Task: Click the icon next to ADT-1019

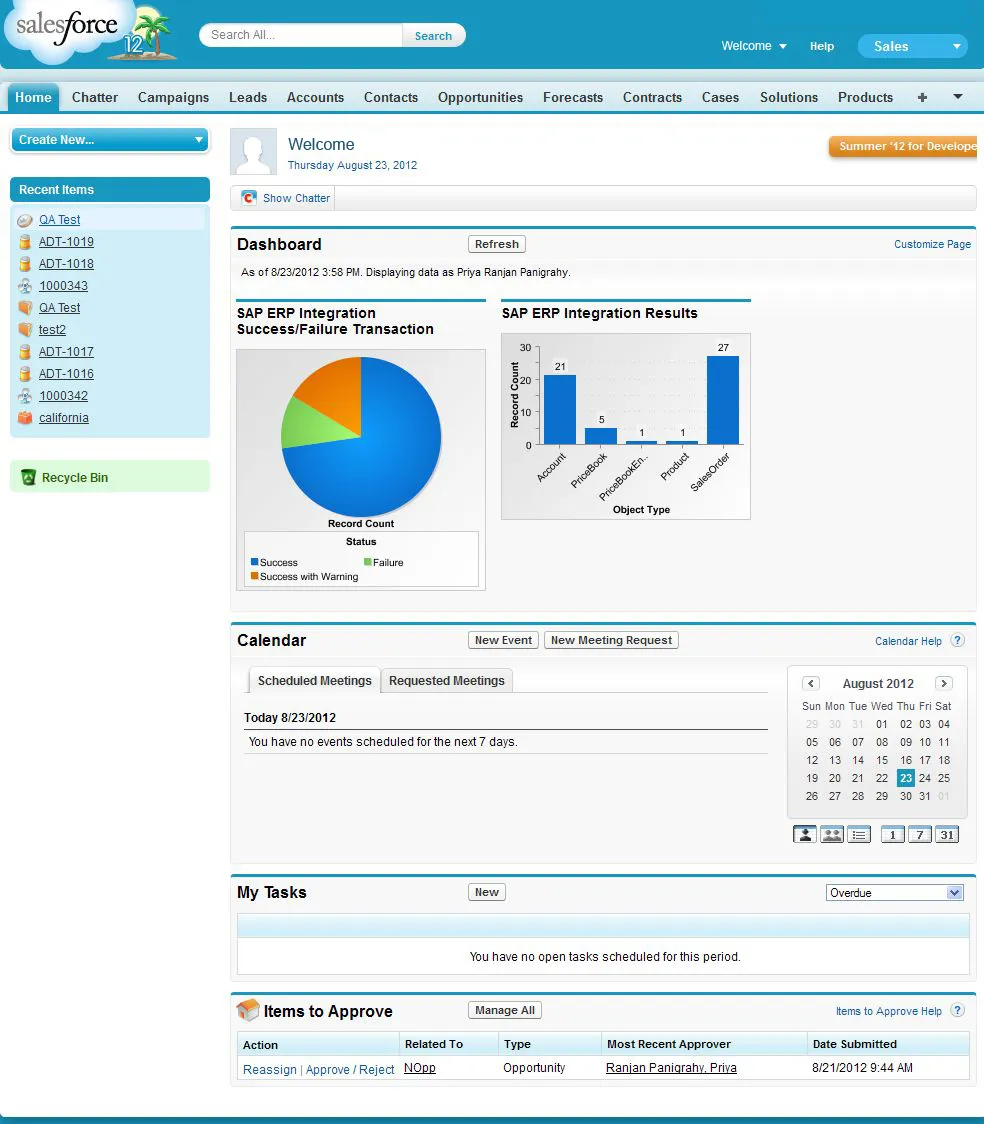Action: 25,242
